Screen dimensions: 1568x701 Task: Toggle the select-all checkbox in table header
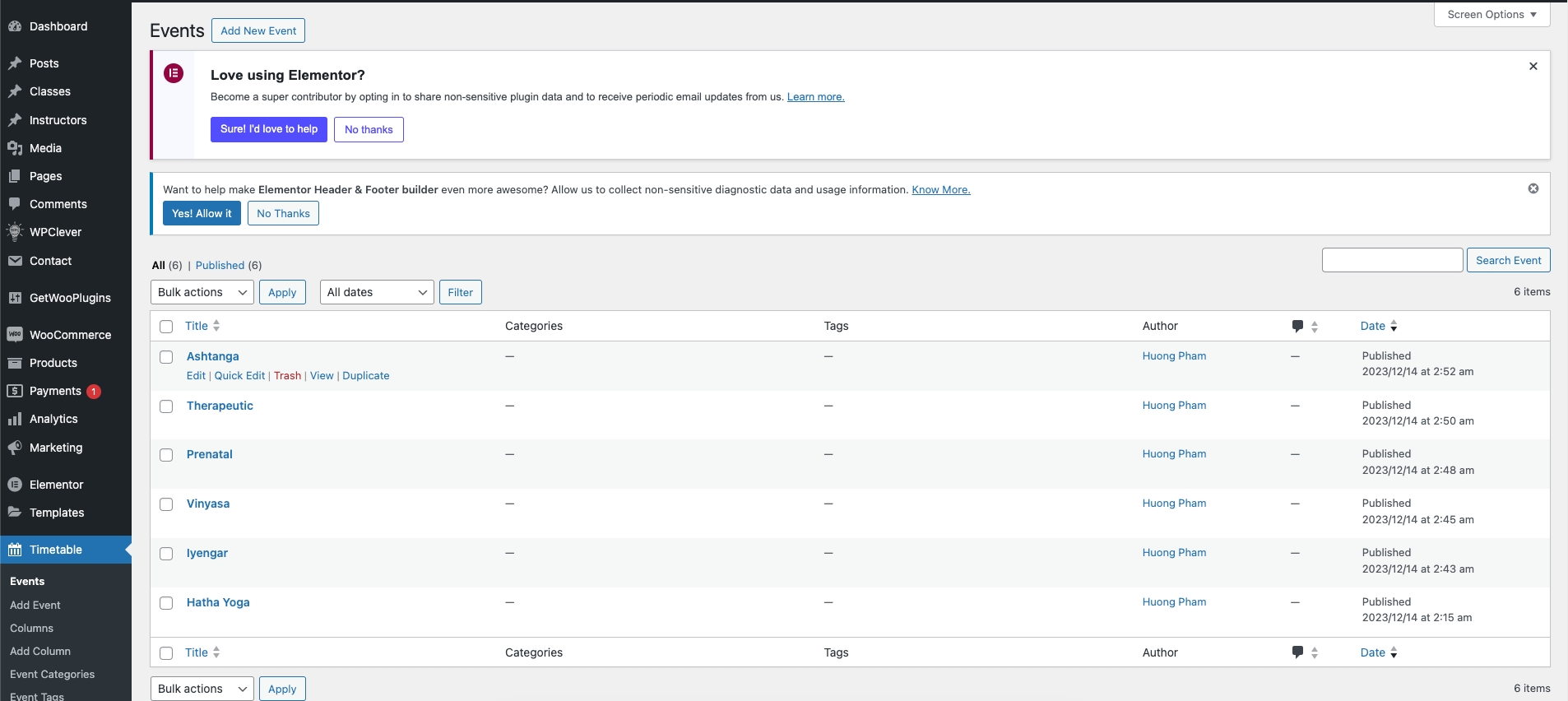[x=166, y=327]
